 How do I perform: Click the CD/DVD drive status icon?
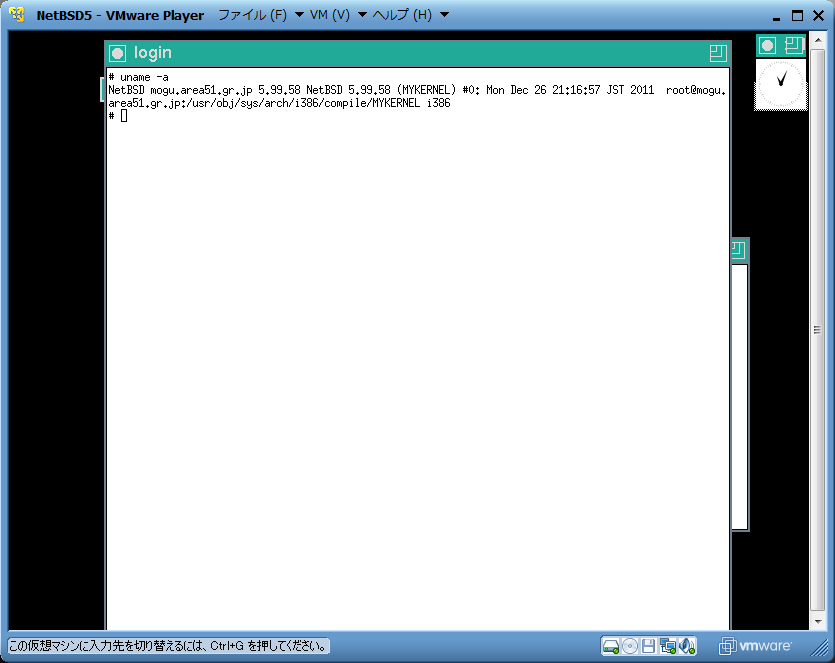(x=629, y=646)
